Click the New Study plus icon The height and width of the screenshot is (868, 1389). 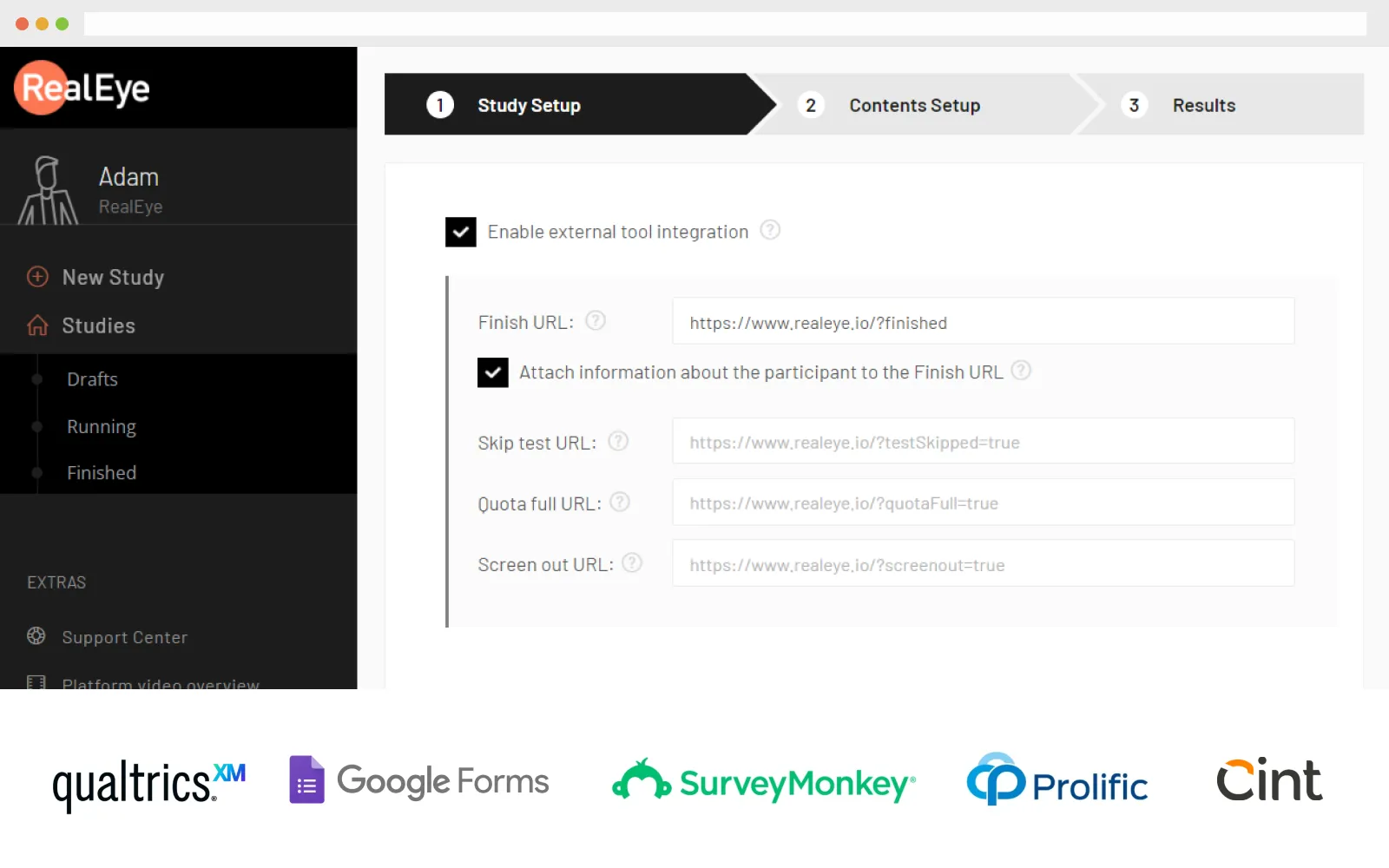tap(37, 277)
